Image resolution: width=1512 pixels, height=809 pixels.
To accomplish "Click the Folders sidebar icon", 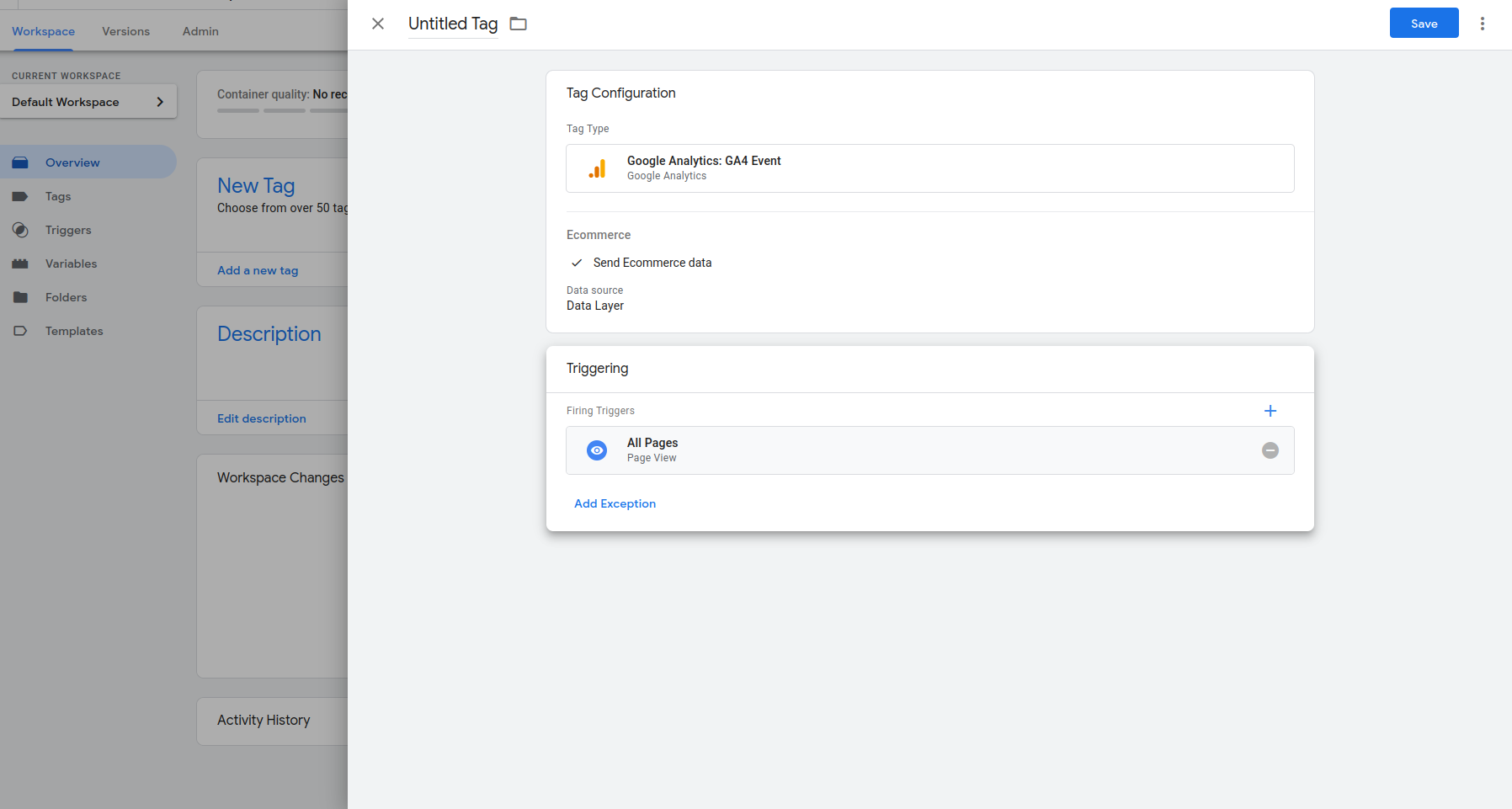I will pos(20,297).
